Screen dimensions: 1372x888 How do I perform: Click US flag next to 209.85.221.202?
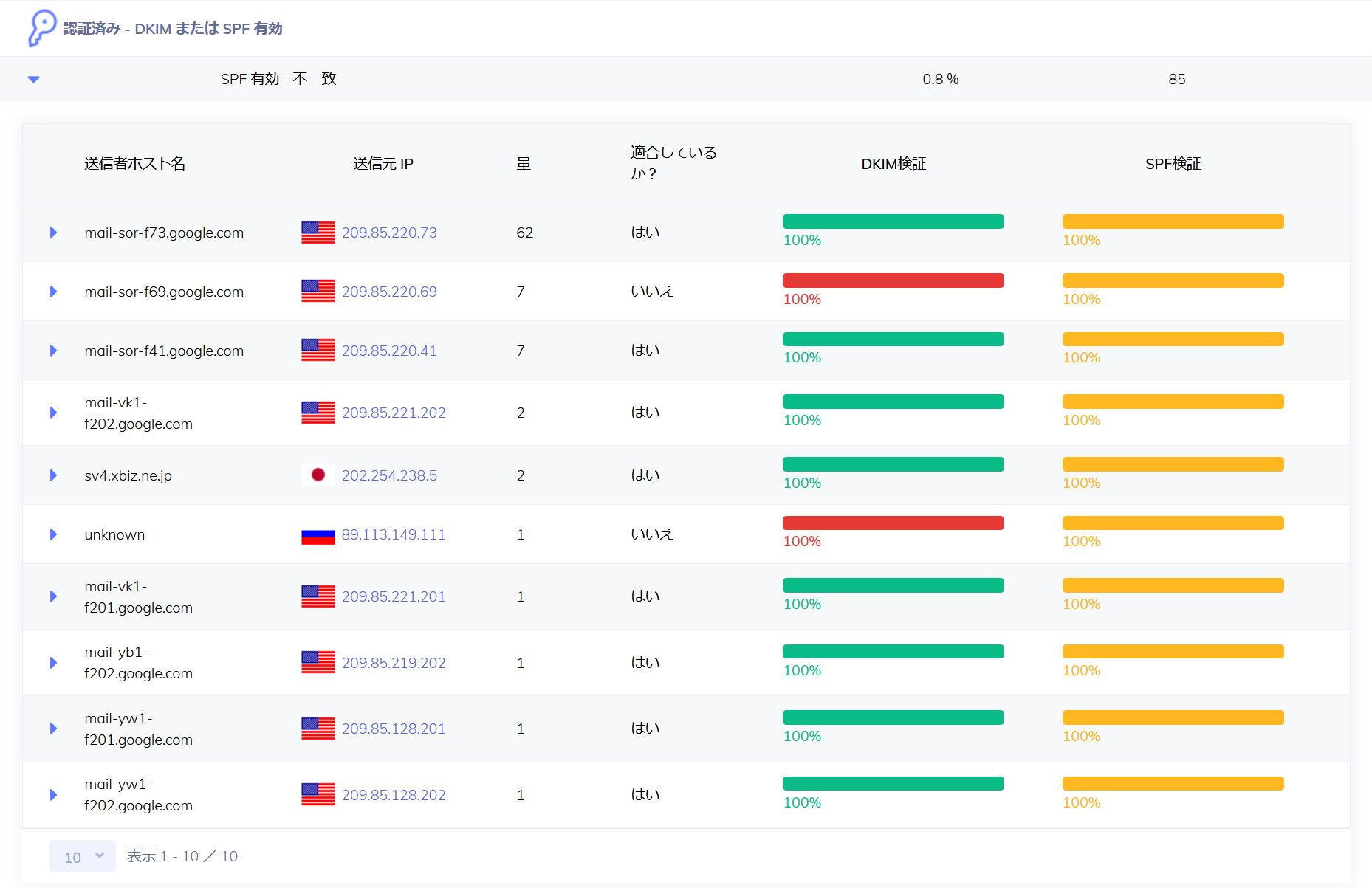click(x=318, y=413)
